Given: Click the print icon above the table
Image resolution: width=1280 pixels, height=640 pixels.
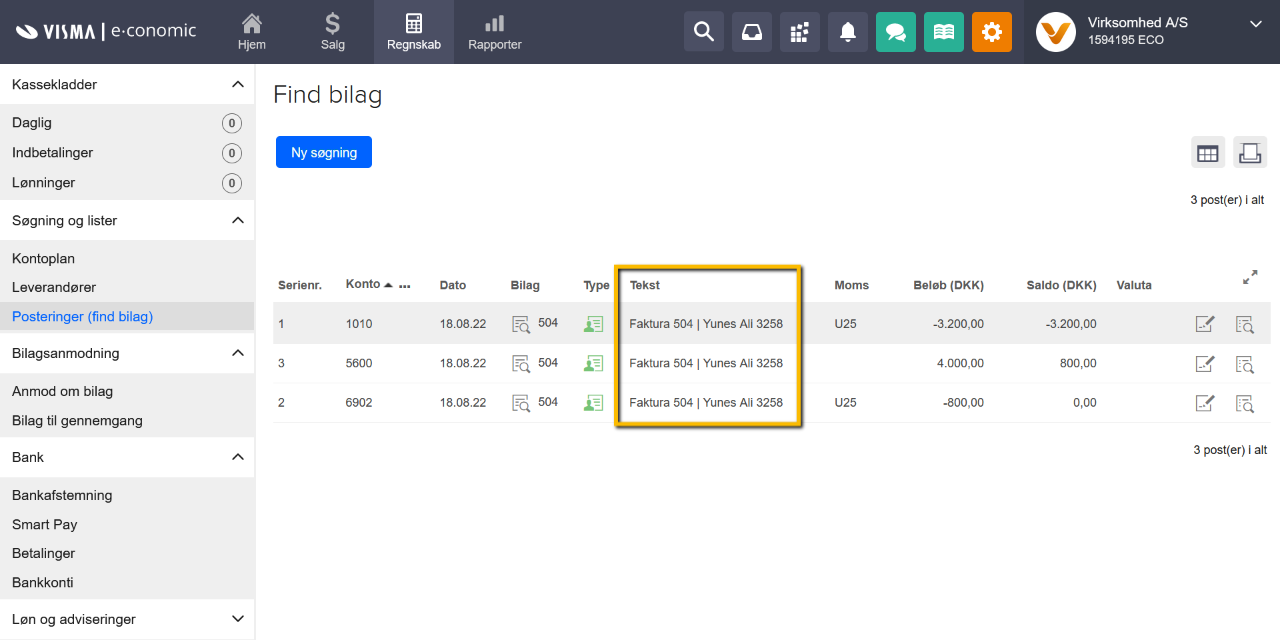Looking at the screenshot, I should point(1249,153).
